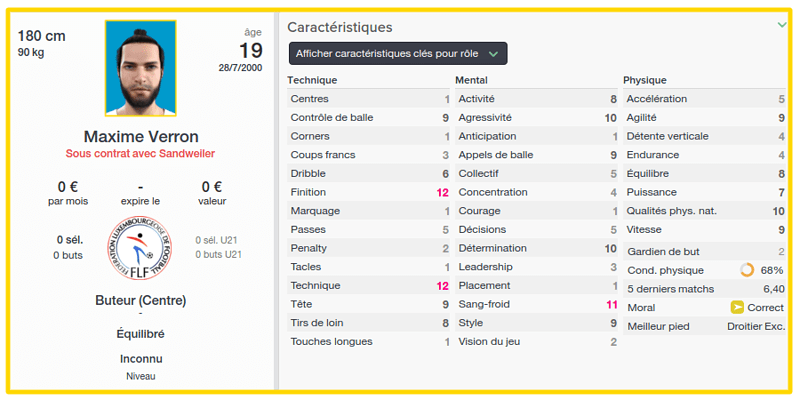800x400 pixels.
Task: Select the Qualités phys. nat. attribute row
Action: click(x=705, y=211)
